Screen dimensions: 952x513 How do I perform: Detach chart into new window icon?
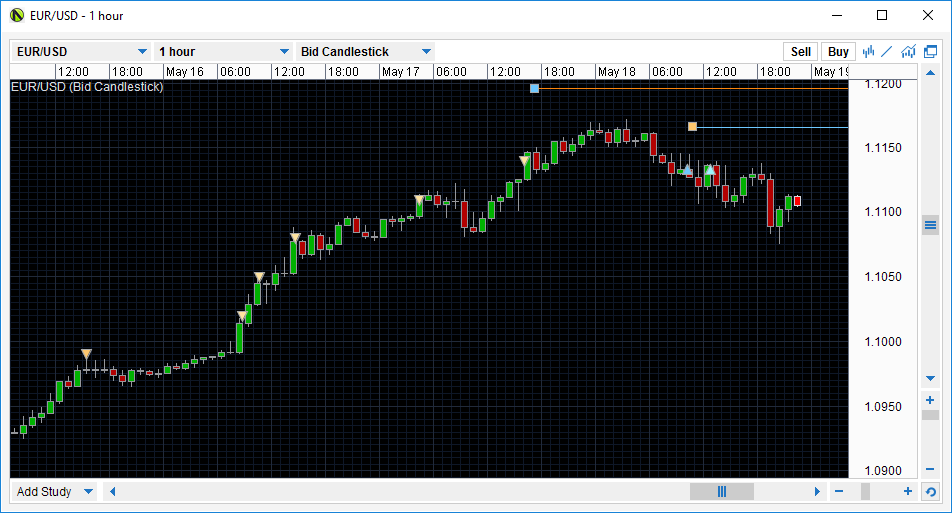930,52
